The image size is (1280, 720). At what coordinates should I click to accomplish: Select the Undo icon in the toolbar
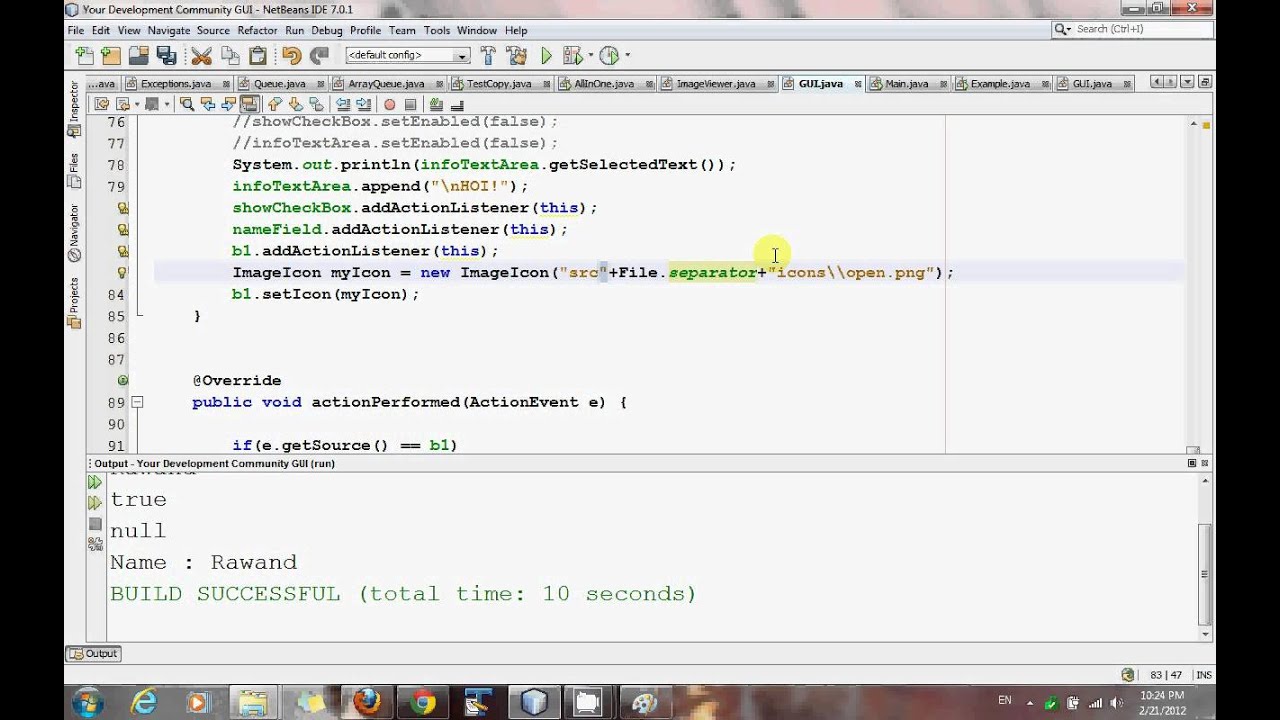(x=291, y=55)
